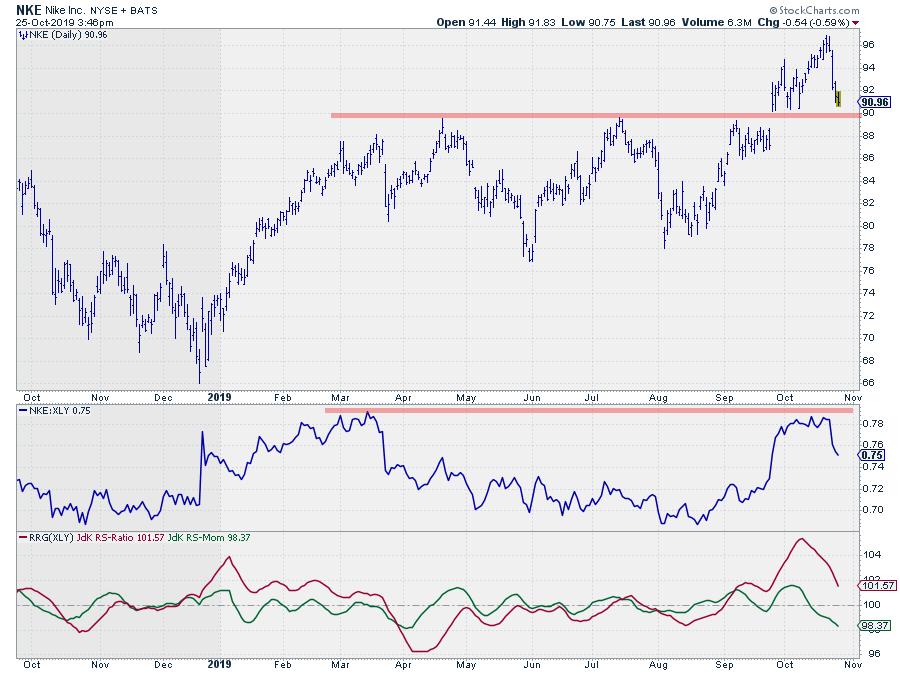Image resolution: width=900 pixels, height=673 pixels.
Task: Click the copyright StockCharts.com logo text
Action: click(x=814, y=10)
